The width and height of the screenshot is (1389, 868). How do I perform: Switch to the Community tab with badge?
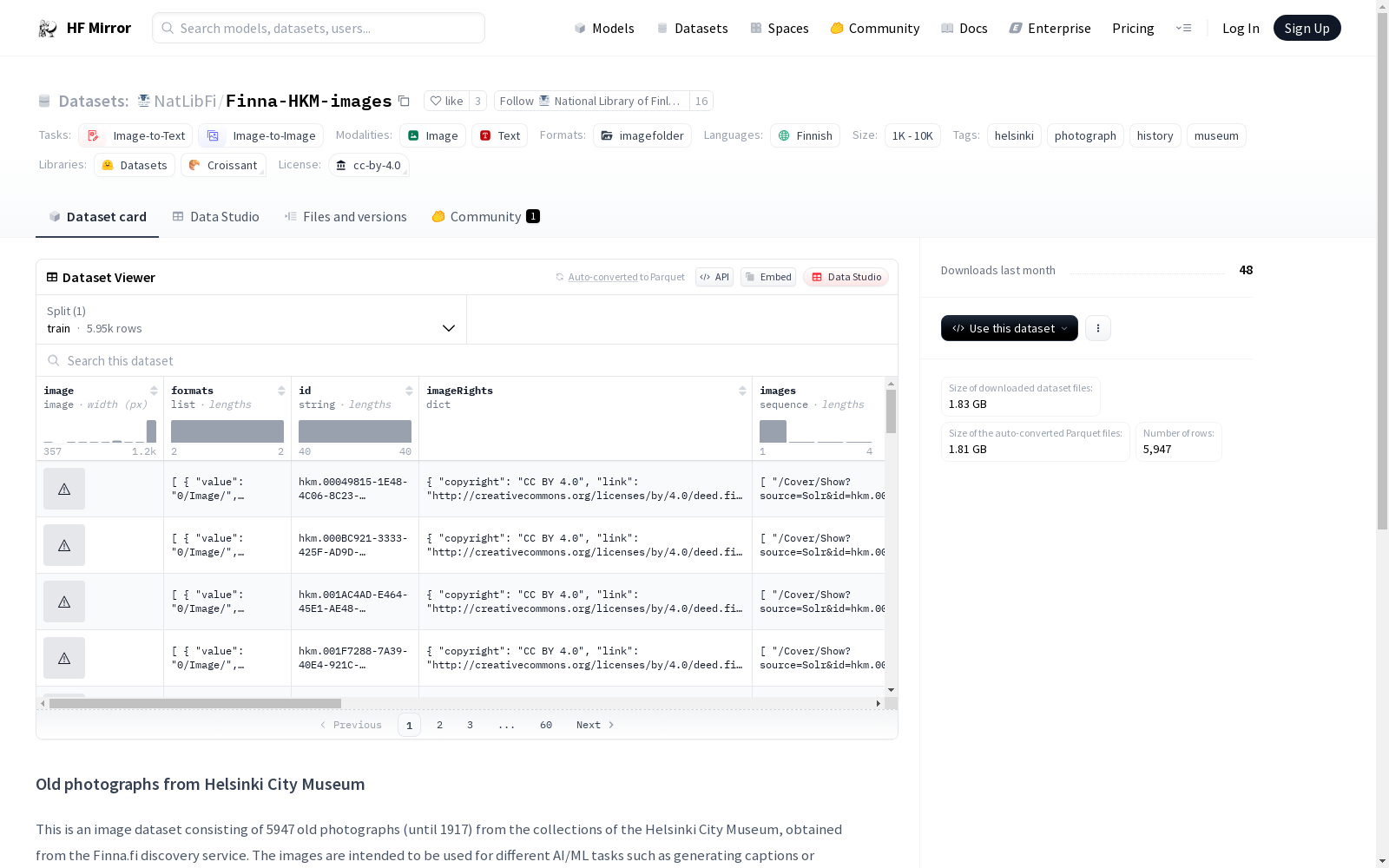[x=486, y=217]
